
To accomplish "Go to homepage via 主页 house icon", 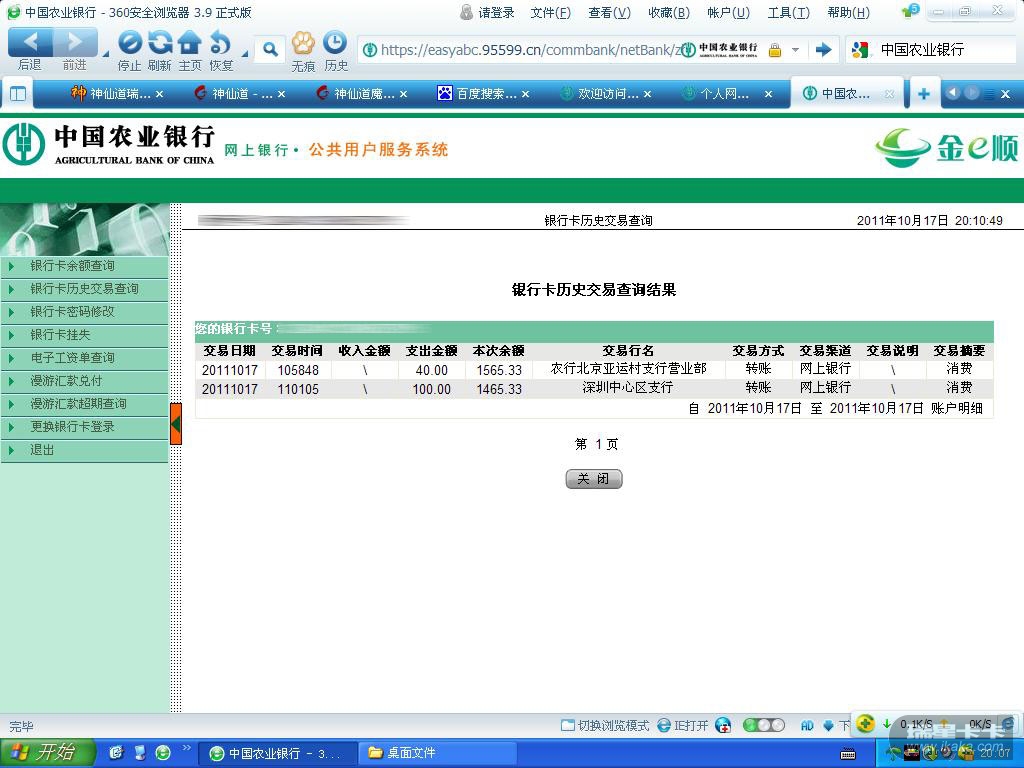I will tap(190, 43).
